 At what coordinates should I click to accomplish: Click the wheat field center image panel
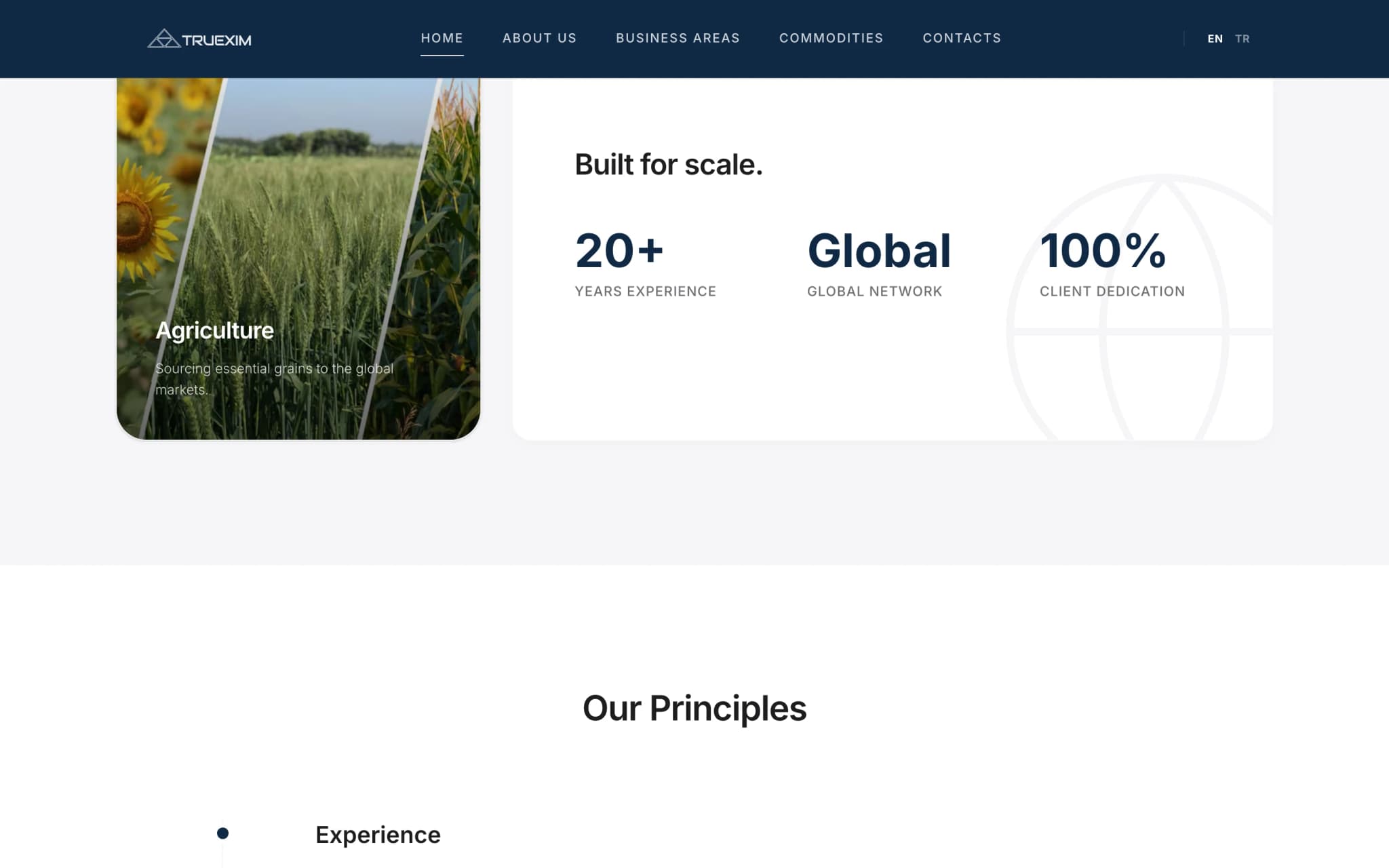pos(298,258)
